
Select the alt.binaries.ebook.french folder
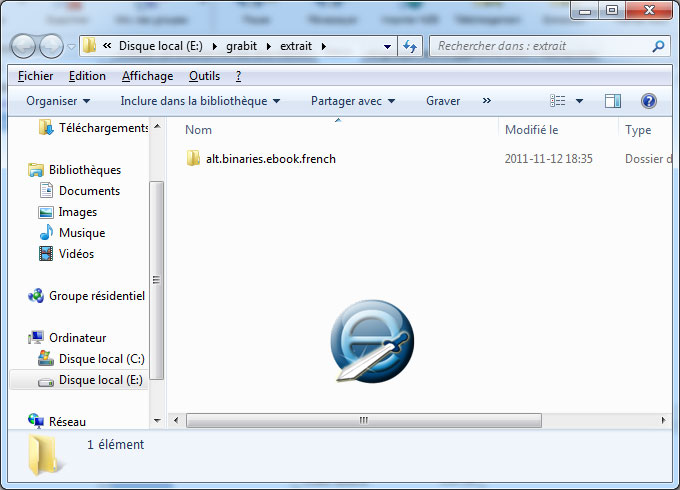click(271, 159)
